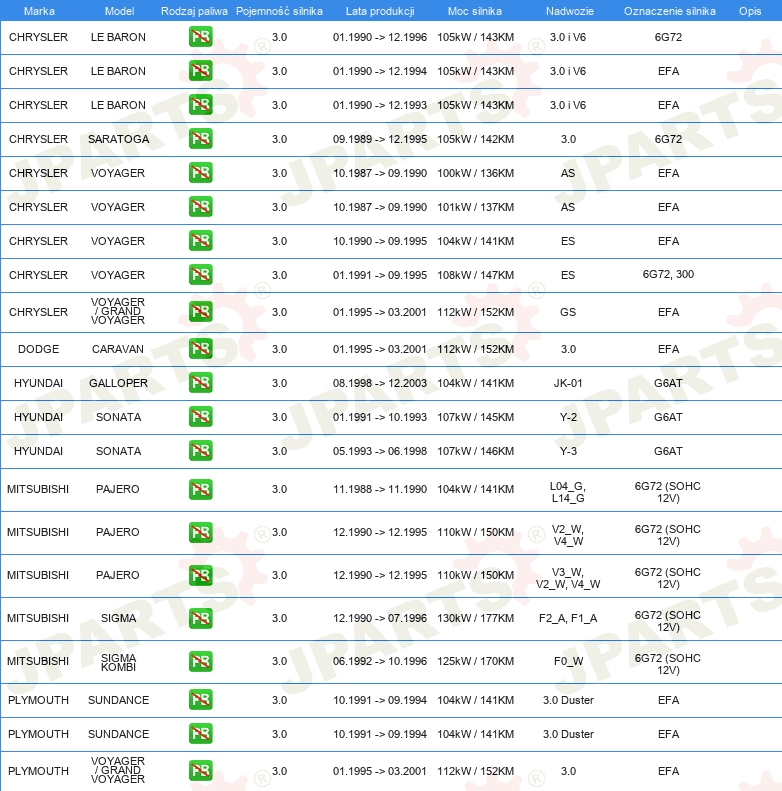782x791 pixels.
Task: Click the body code 'F0_W'
Action: point(568,661)
